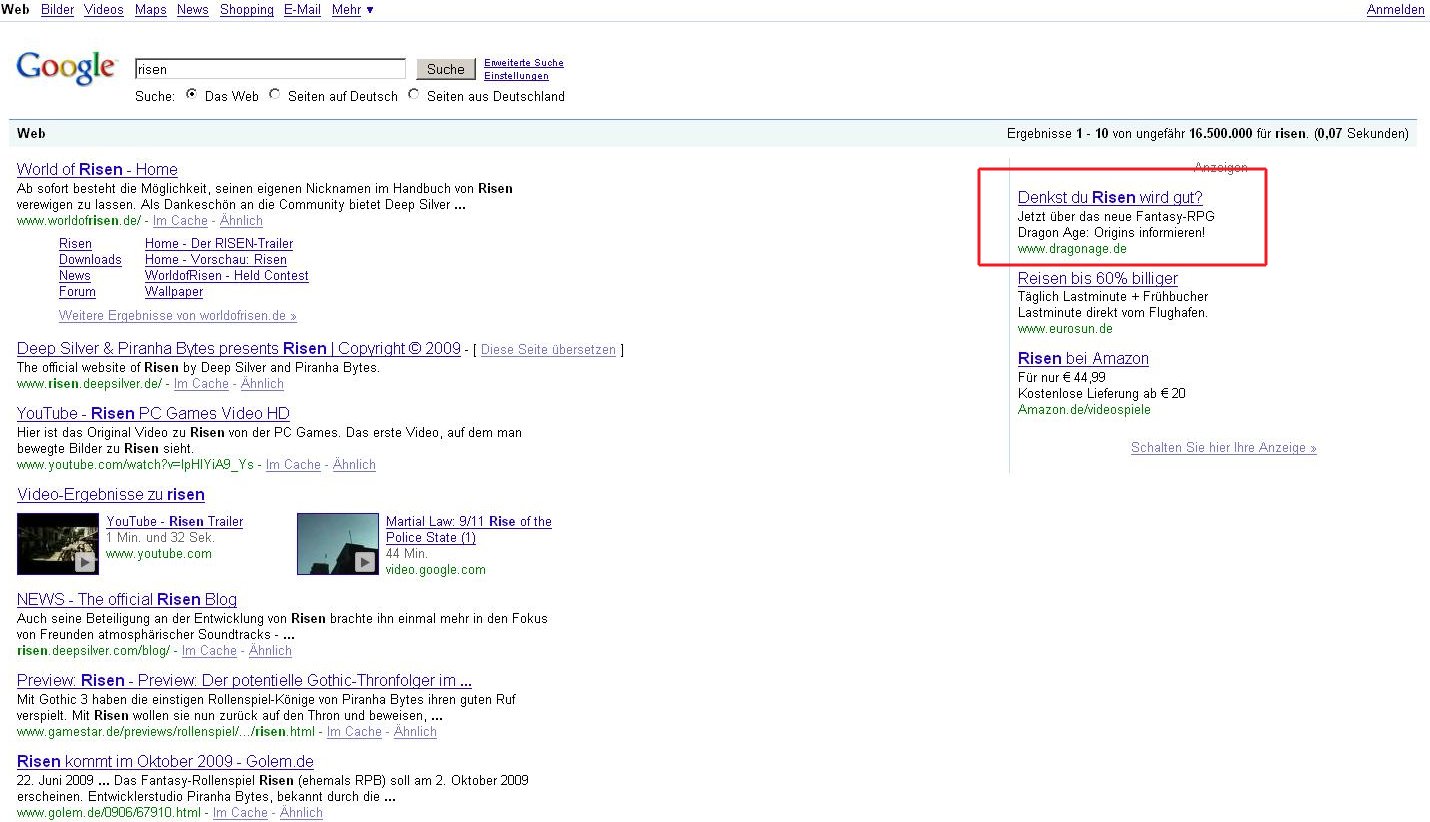The width and height of the screenshot is (1430, 822).
Task: Open Home - Der RISEN-Trailer sitelink
Action: (219, 244)
